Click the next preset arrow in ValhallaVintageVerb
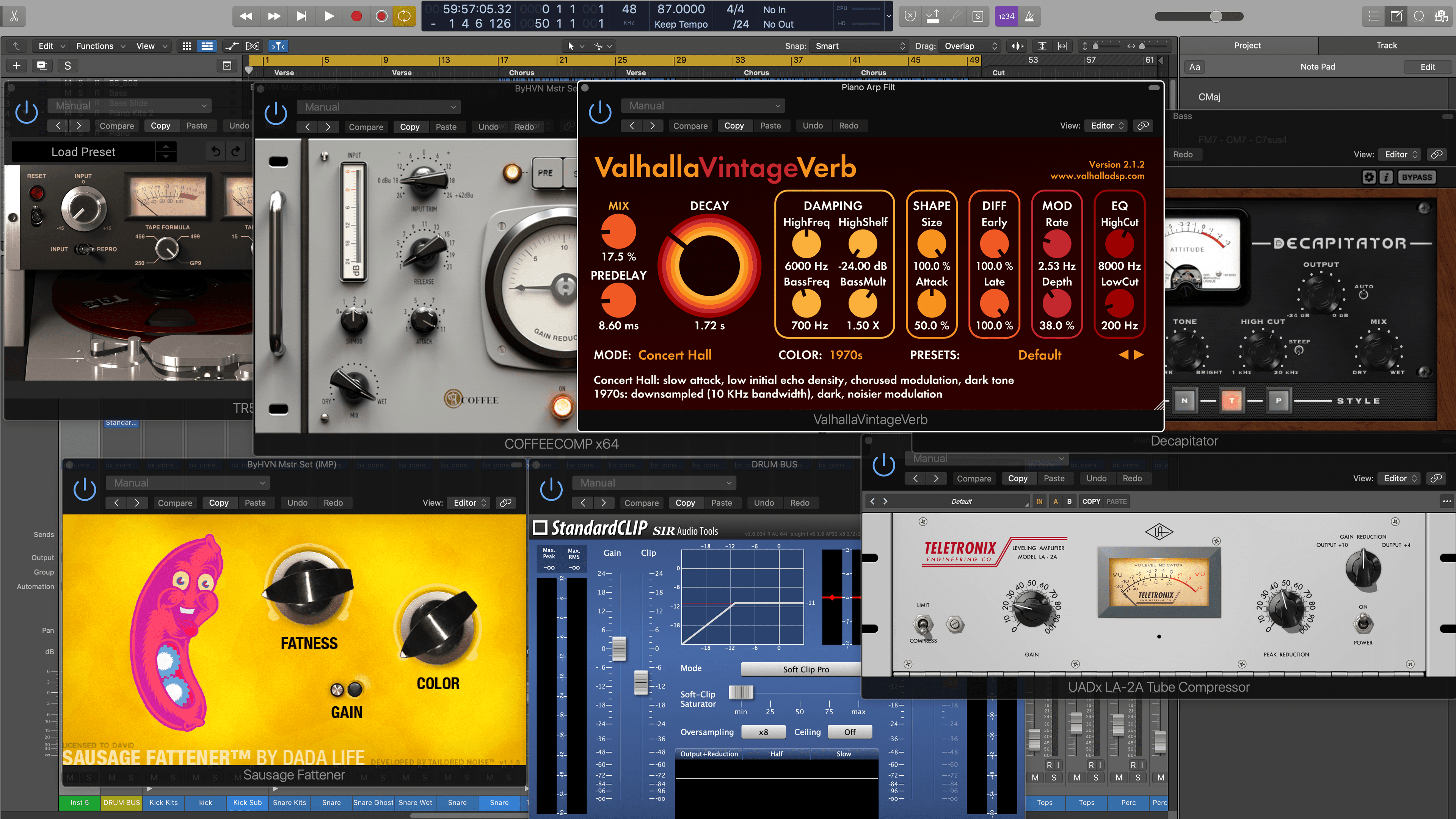Viewport: 1456px width, 819px height. [x=1139, y=355]
